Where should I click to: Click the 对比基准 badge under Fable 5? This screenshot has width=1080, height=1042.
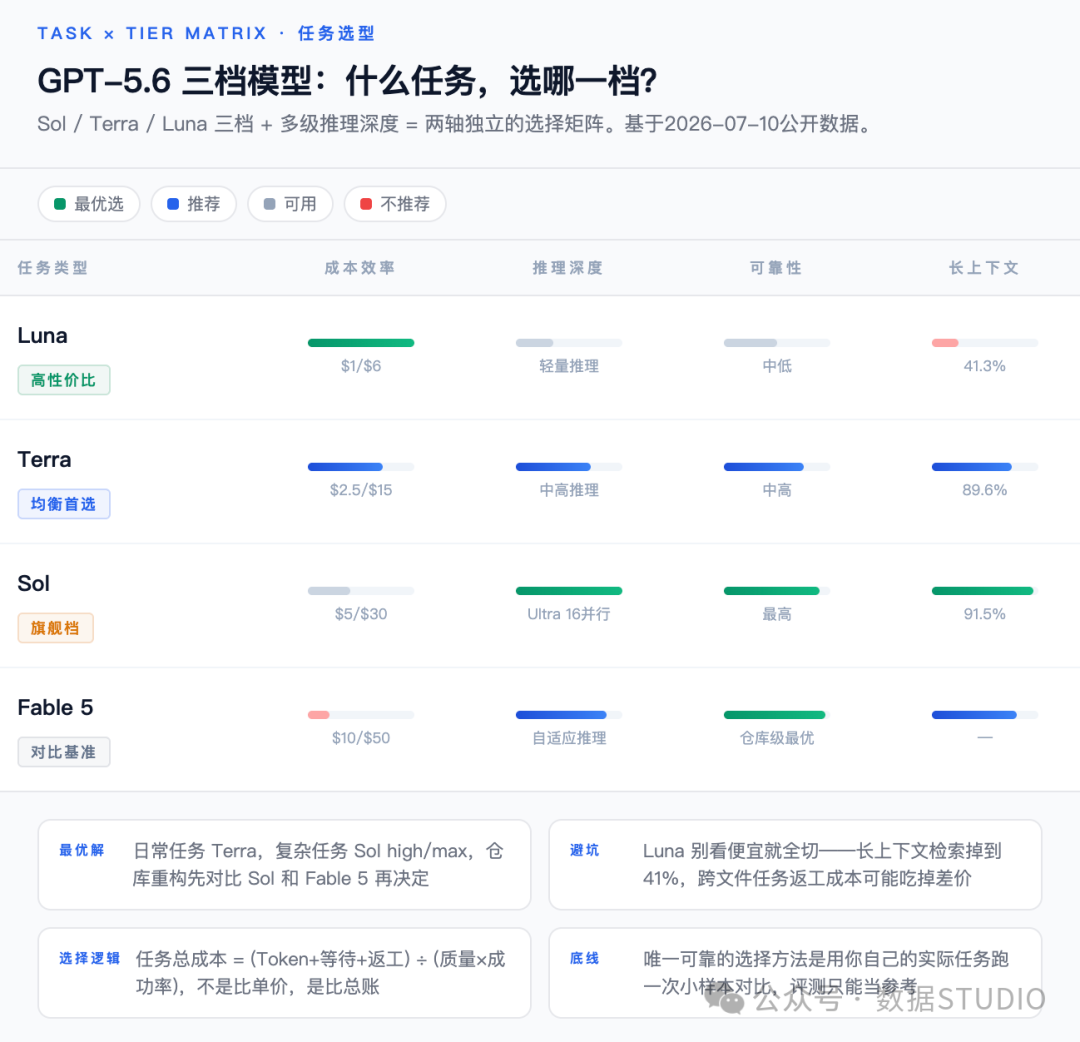click(63, 752)
